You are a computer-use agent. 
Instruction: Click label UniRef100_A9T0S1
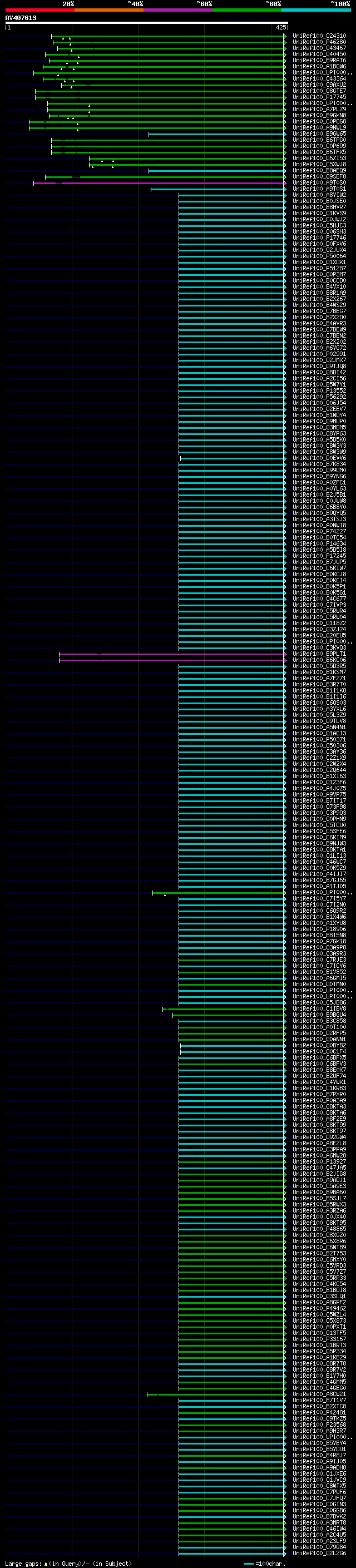[x=319, y=189]
